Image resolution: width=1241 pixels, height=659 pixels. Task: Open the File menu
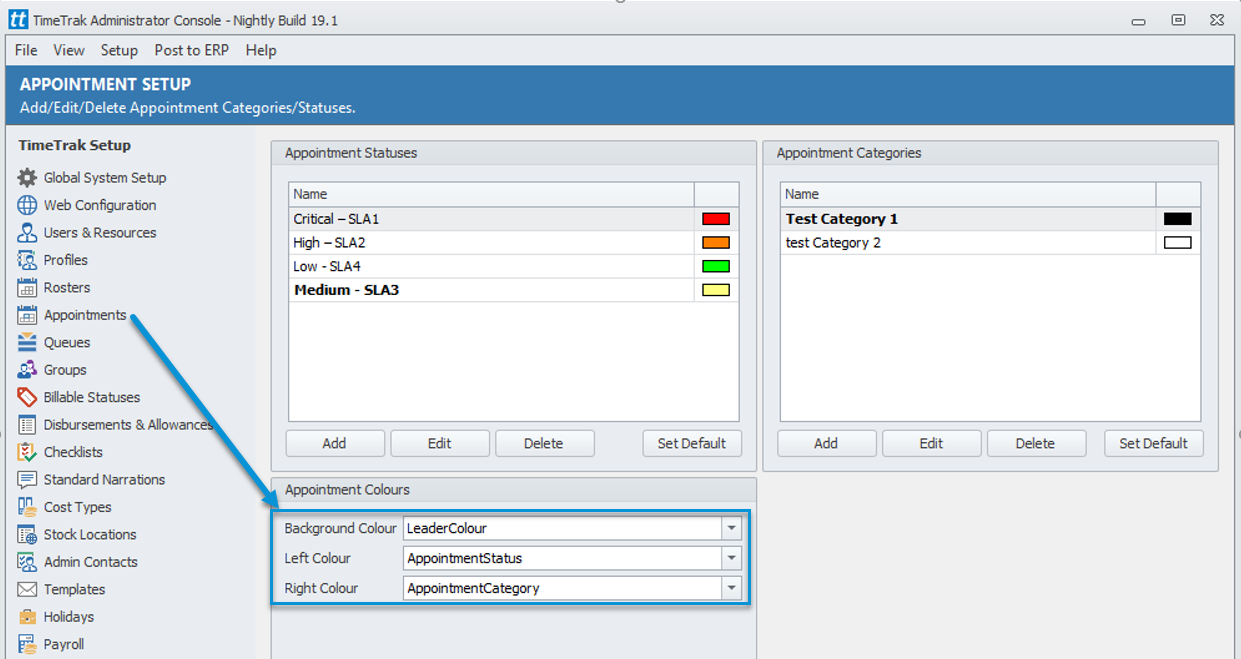click(26, 50)
